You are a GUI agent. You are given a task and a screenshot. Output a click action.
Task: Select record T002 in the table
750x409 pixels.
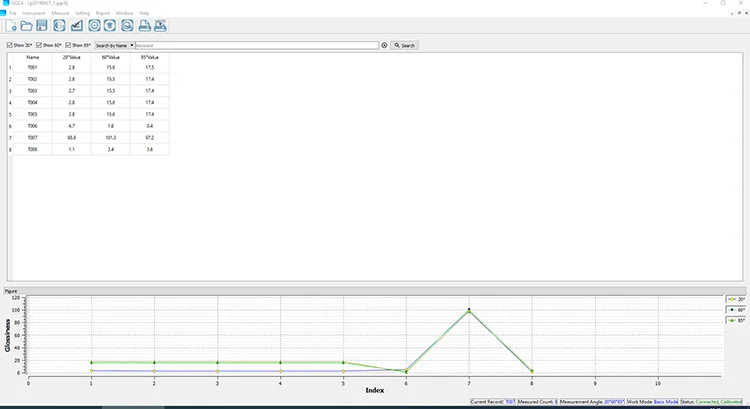point(33,79)
